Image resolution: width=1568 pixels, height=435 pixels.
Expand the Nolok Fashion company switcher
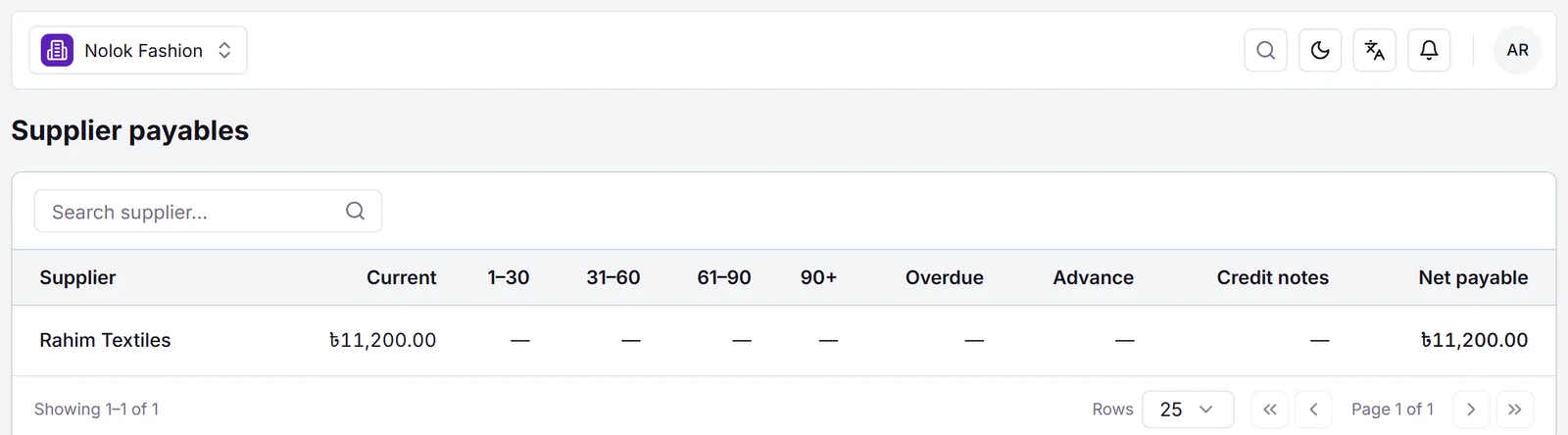138,50
